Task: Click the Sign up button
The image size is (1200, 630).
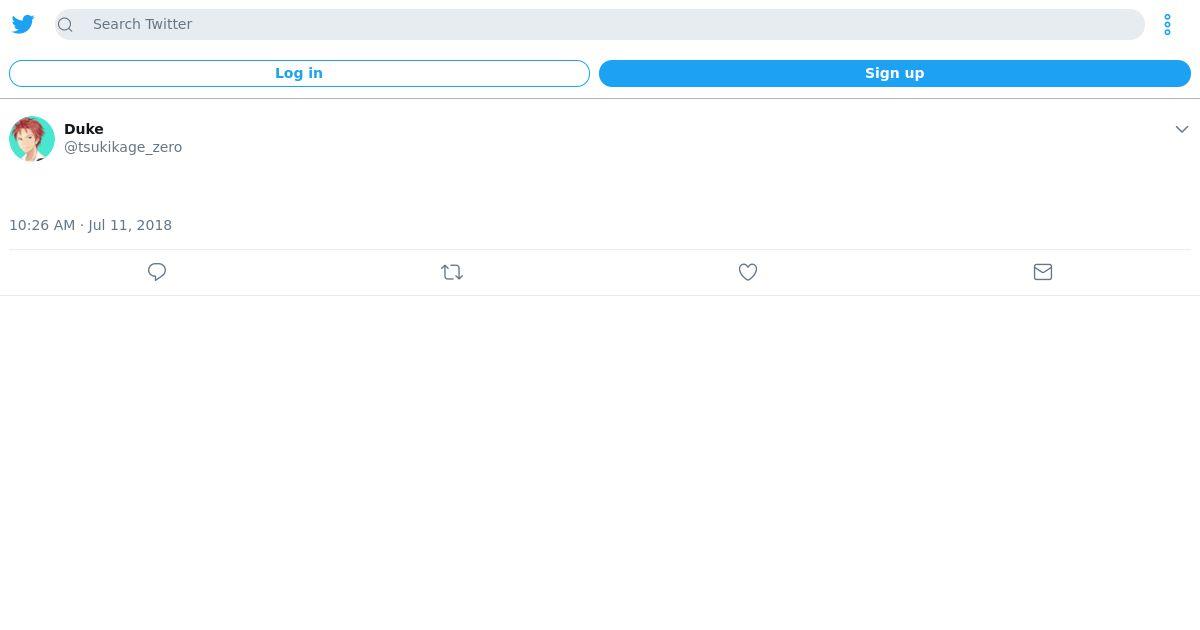Action: (x=894, y=73)
